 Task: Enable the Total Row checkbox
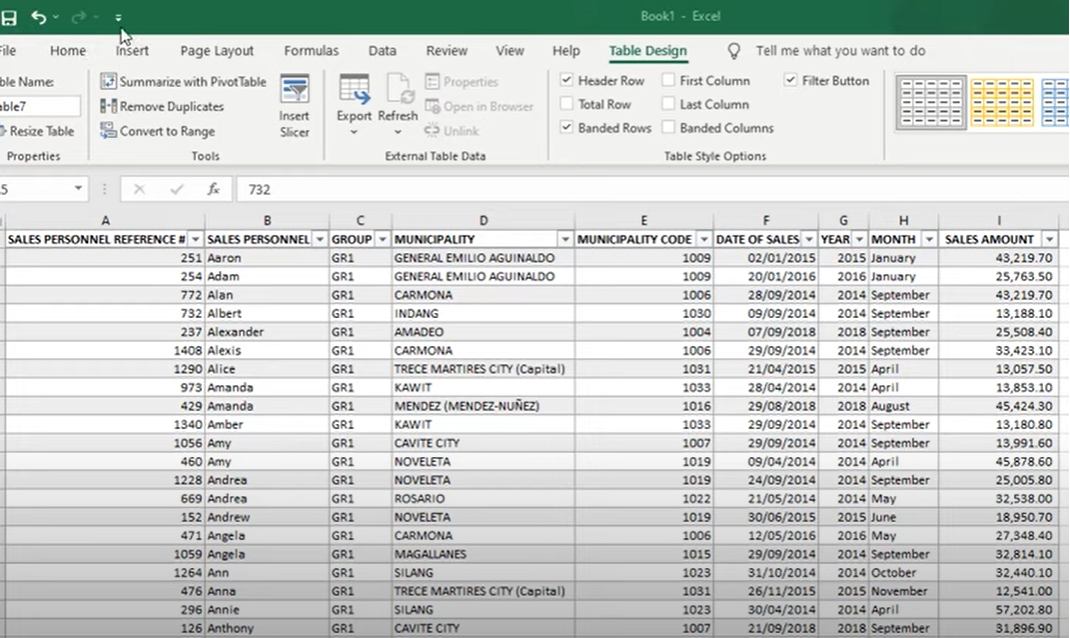click(x=567, y=104)
